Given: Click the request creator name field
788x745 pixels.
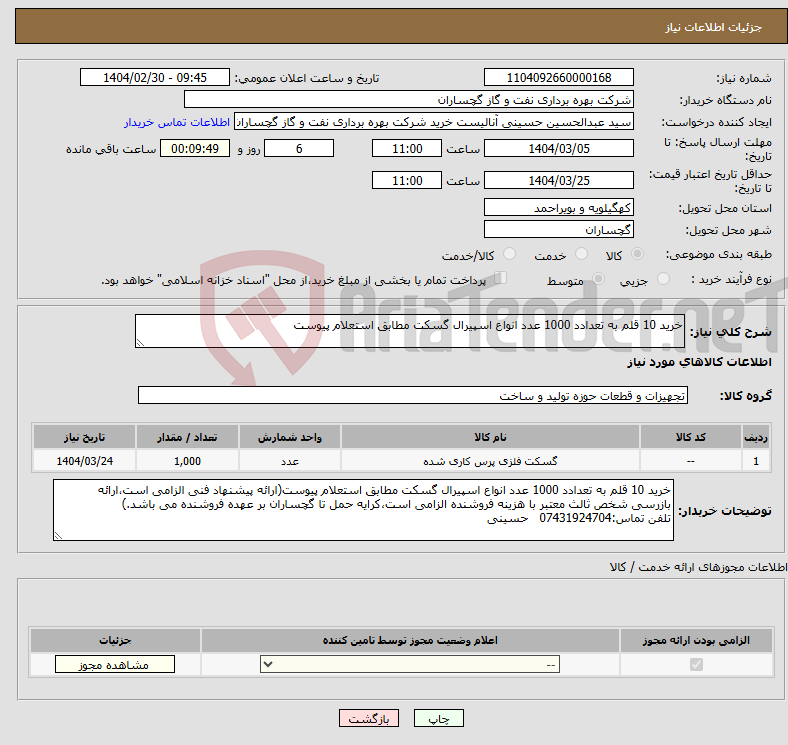Looking at the screenshot, I should point(434,122).
